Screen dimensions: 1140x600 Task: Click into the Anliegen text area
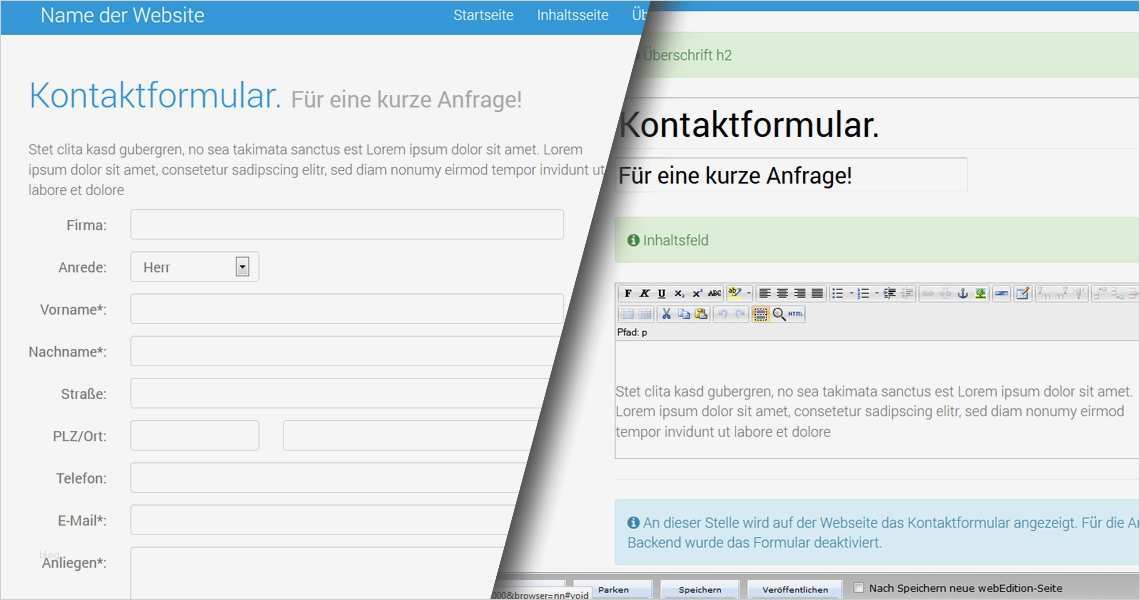pyautogui.click(x=316, y=573)
